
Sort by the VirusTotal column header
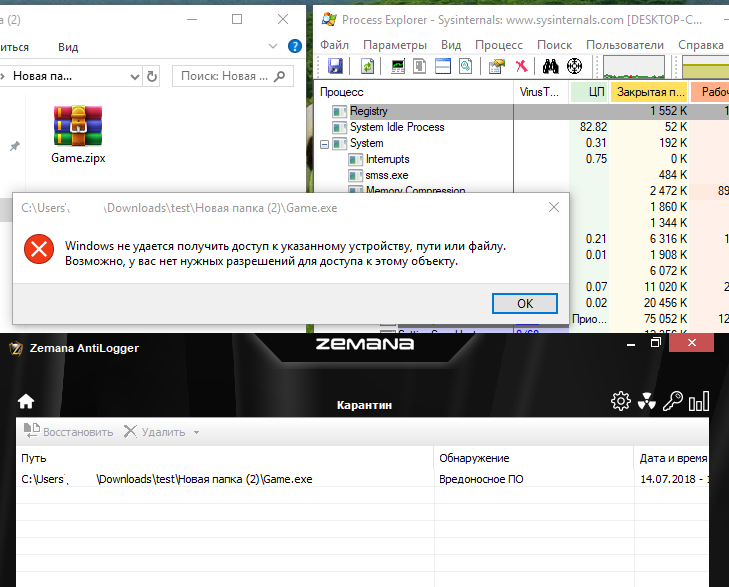pos(541,92)
